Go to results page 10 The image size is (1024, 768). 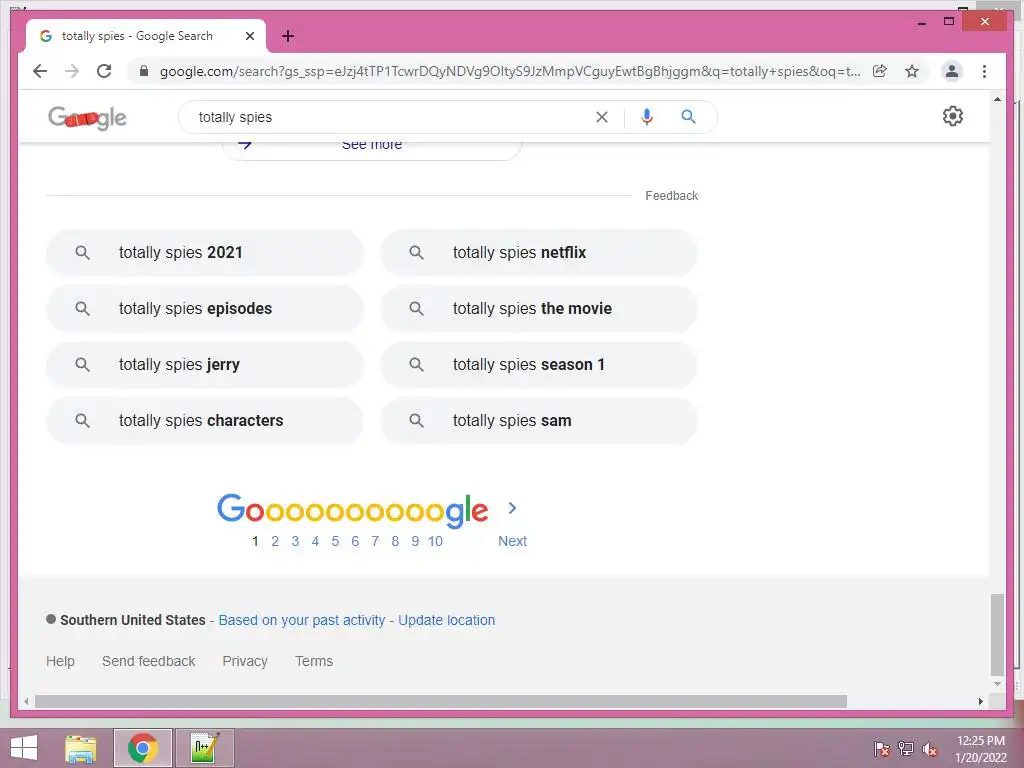436,541
